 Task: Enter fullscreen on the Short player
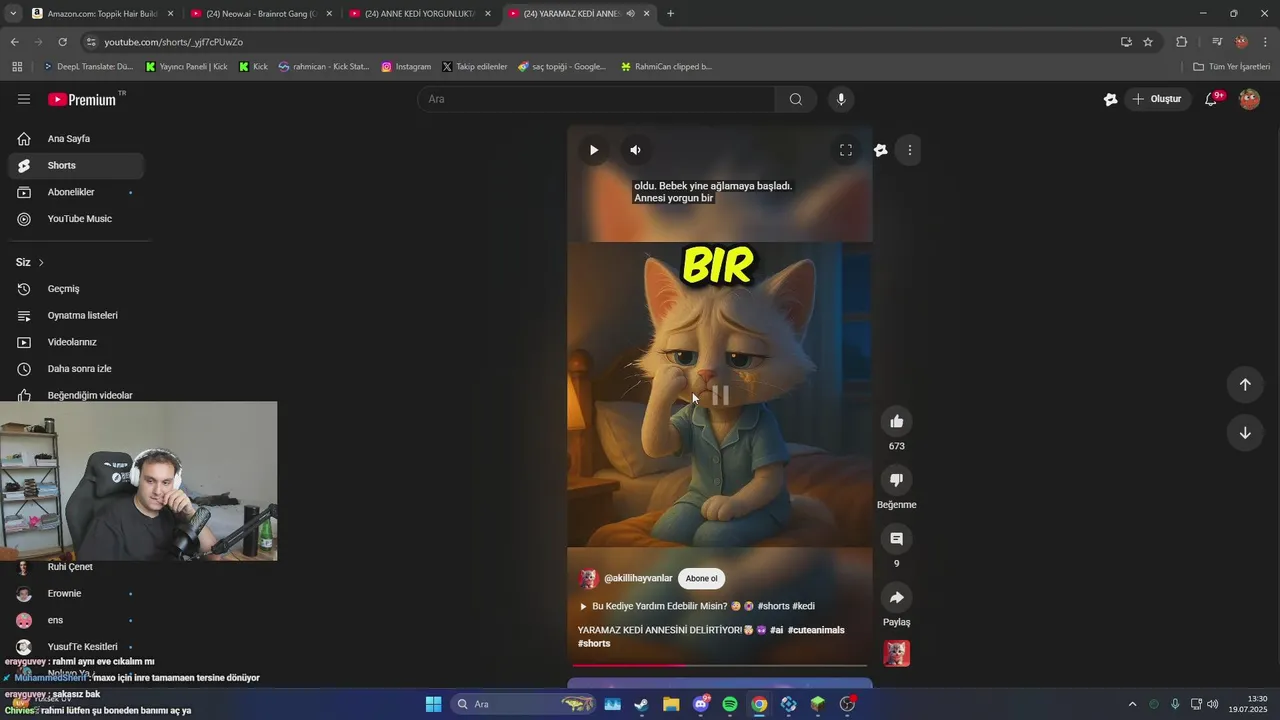(x=846, y=150)
